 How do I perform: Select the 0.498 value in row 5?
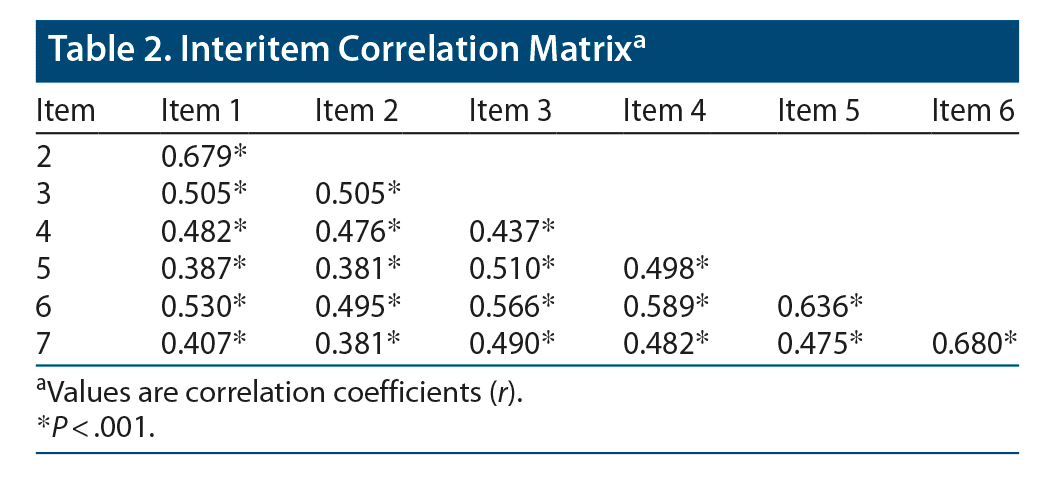tap(660, 269)
